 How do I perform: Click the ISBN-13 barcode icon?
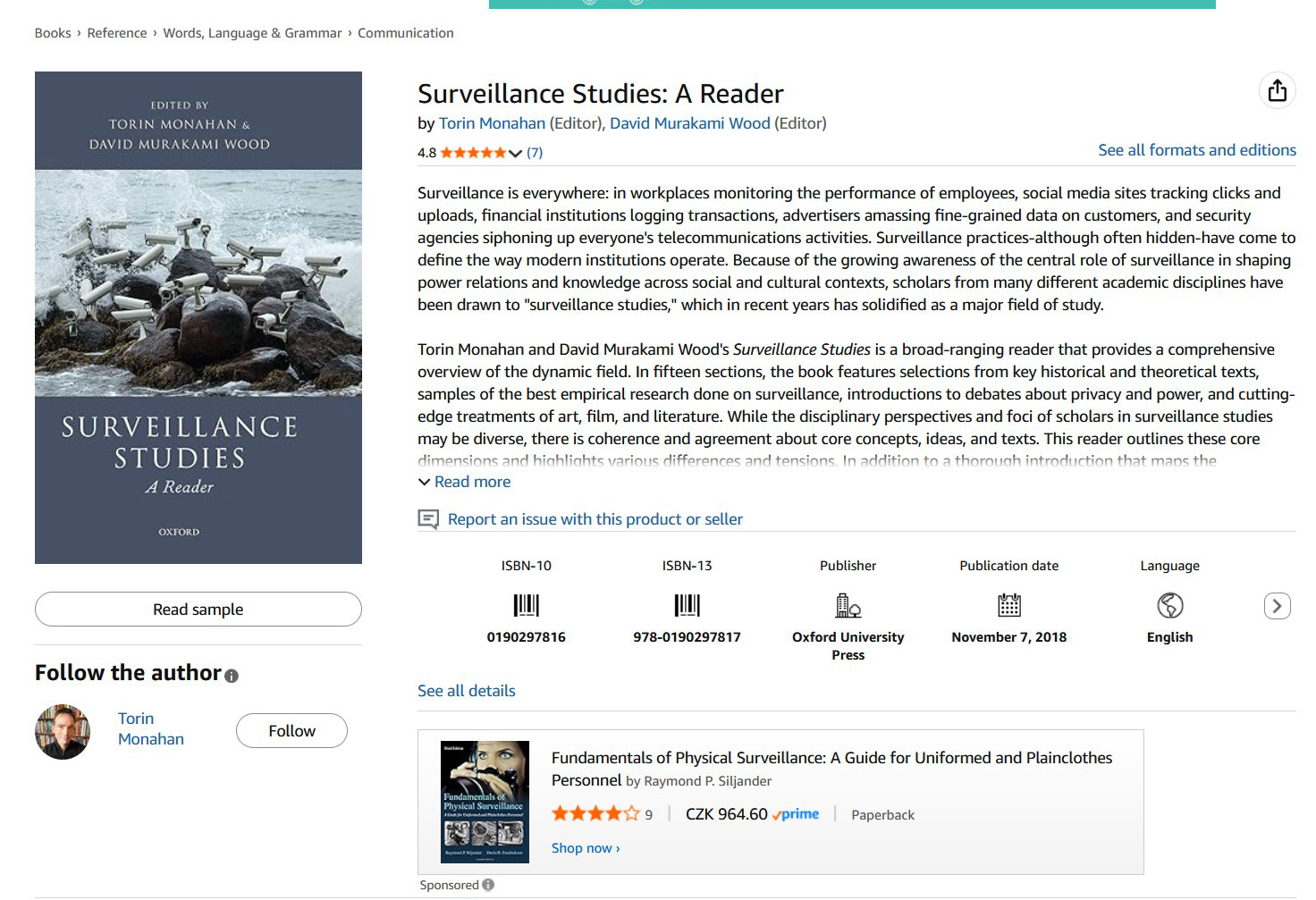point(687,606)
